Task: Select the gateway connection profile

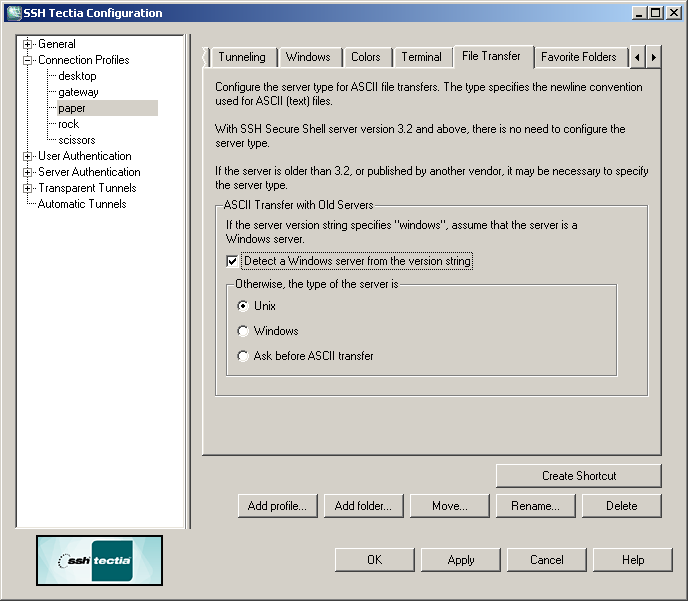Action: [x=78, y=92]
